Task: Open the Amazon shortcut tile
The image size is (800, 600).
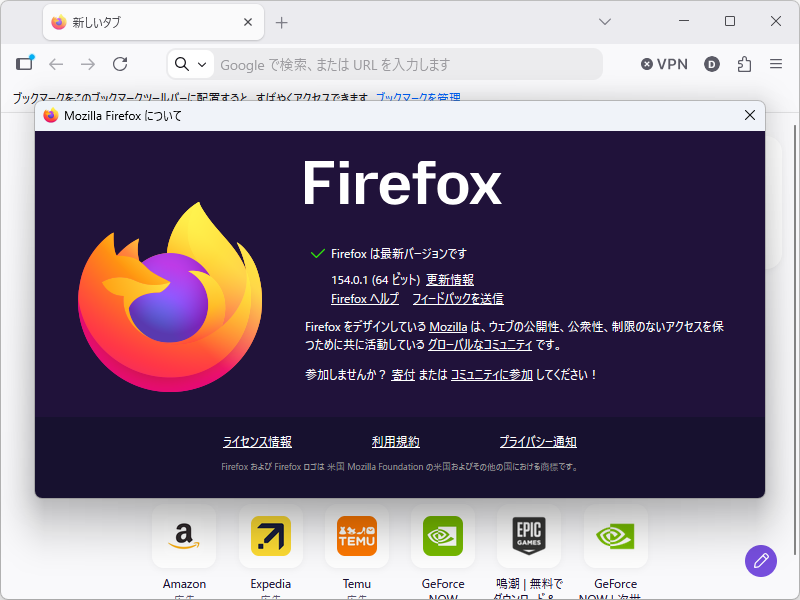Action: [x=184, y=536]
